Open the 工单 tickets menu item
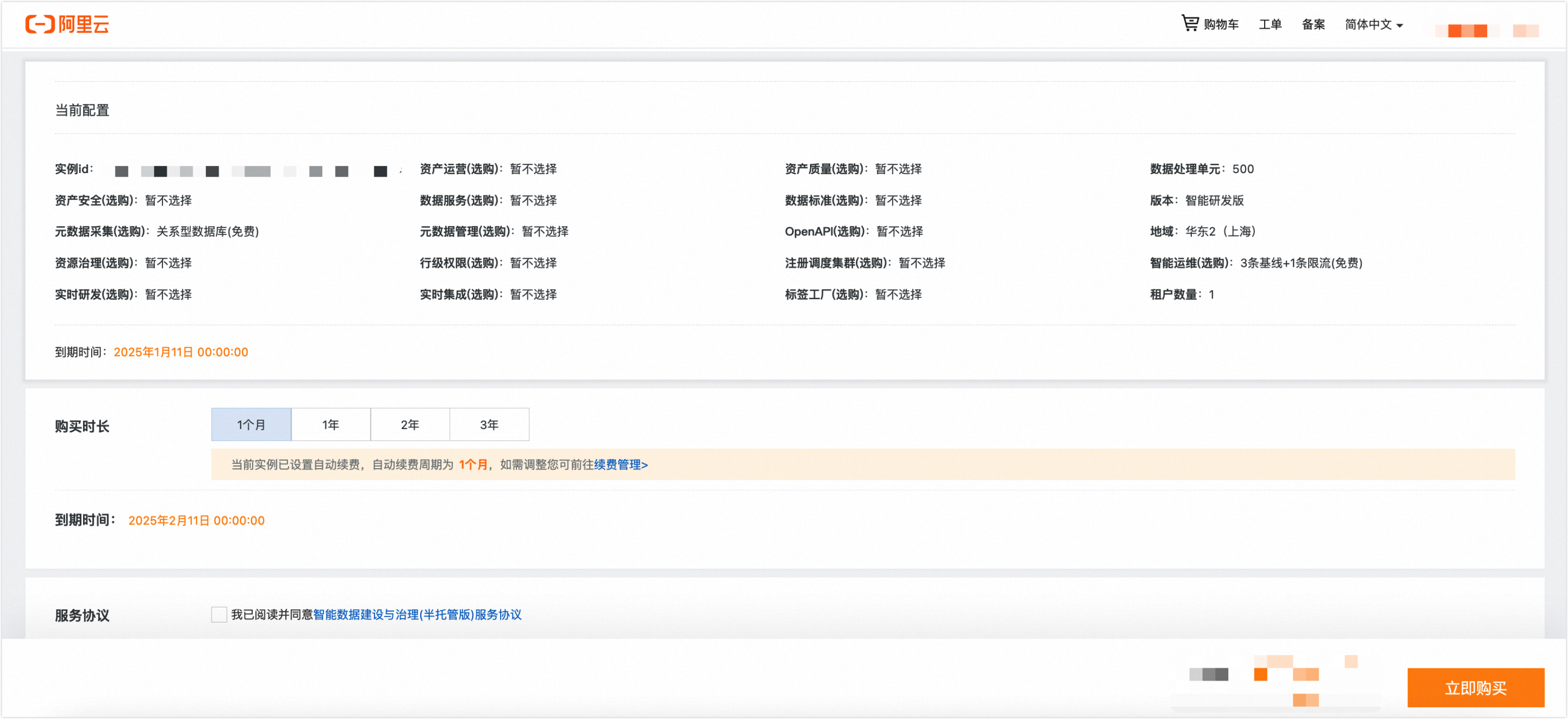1568x719 pixels. pyautogui.click(x=1270, y=25)
